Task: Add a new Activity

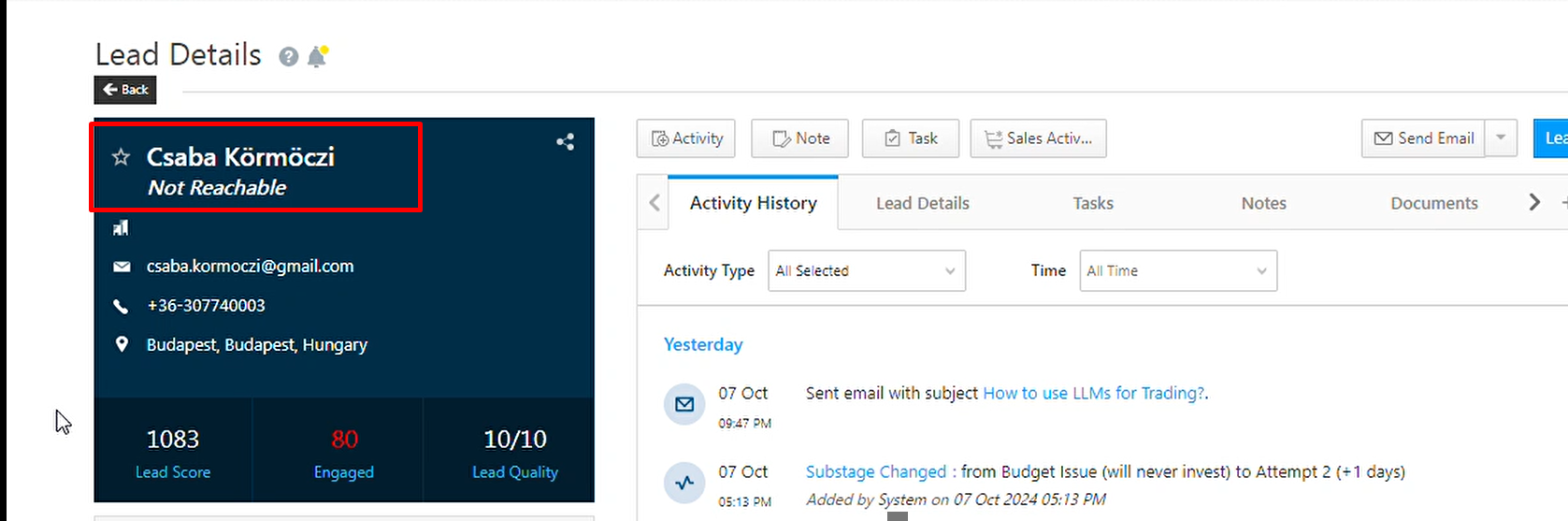Action: click(686, 138)
